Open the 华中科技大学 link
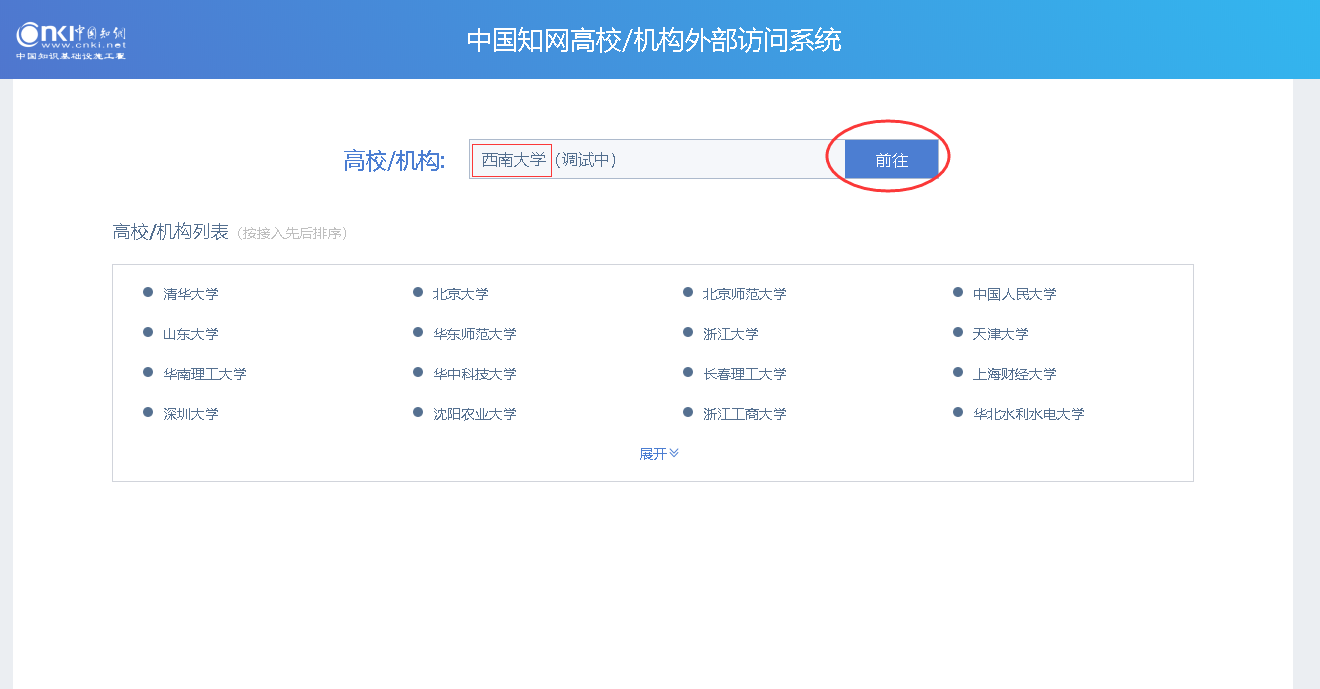Image resolution: width=1320 pixels, height=689 pixels. click(474, 374)
